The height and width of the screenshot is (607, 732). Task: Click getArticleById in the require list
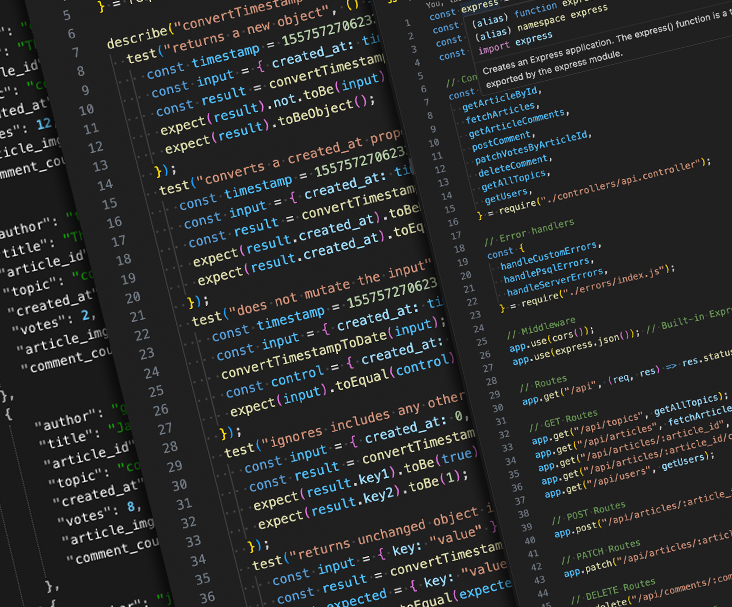click(500, 99)
